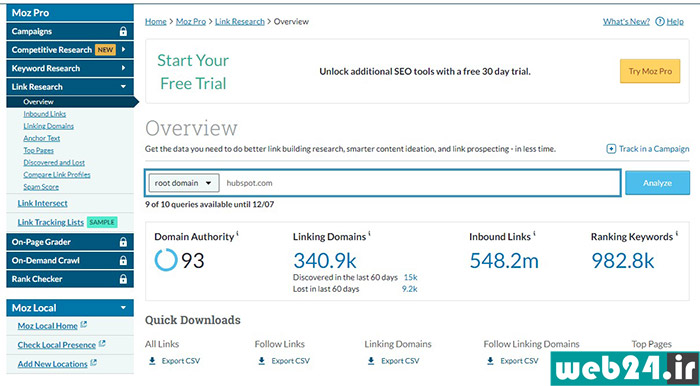Click the 548.2m inbound links figure
Viewport: 700px width, 386px height.
click(504, 261)
